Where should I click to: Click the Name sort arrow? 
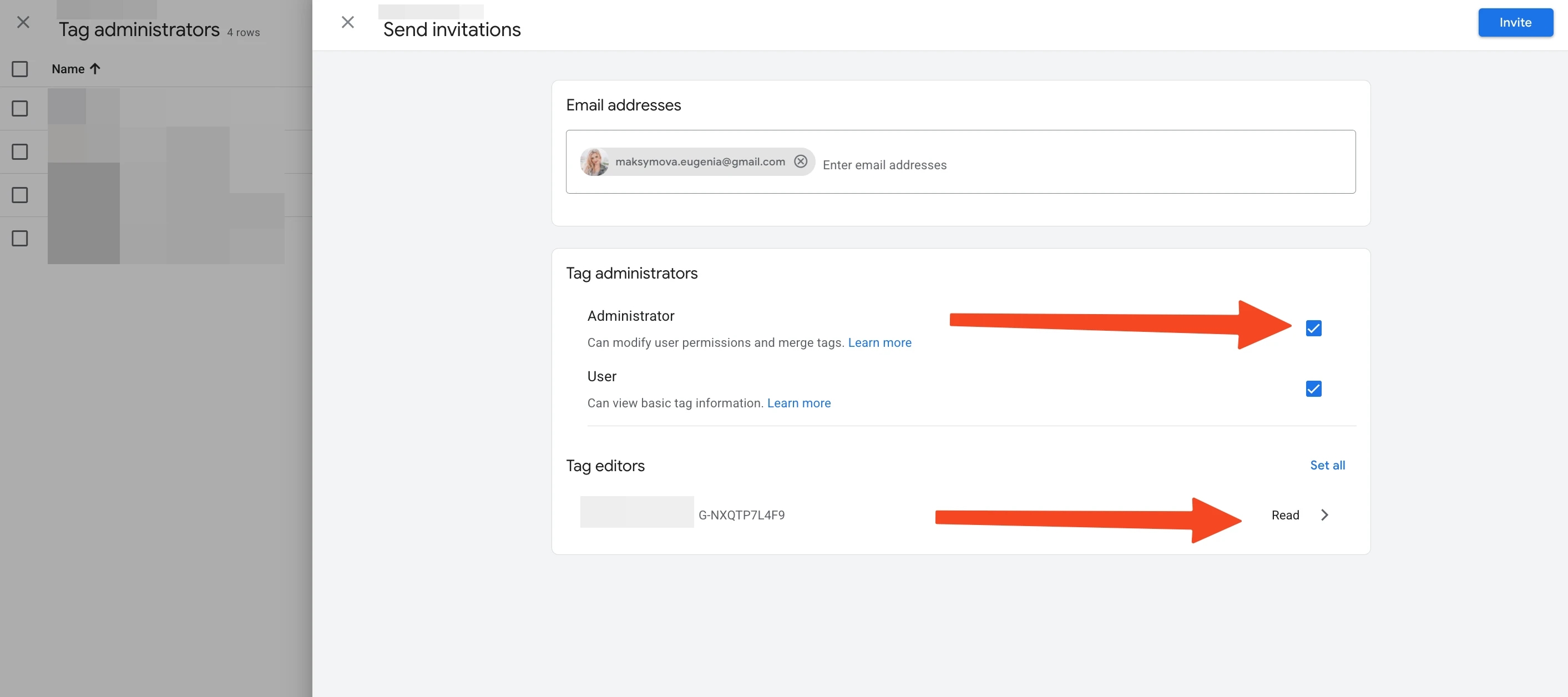pyautogui.click(x=95, y=69)
